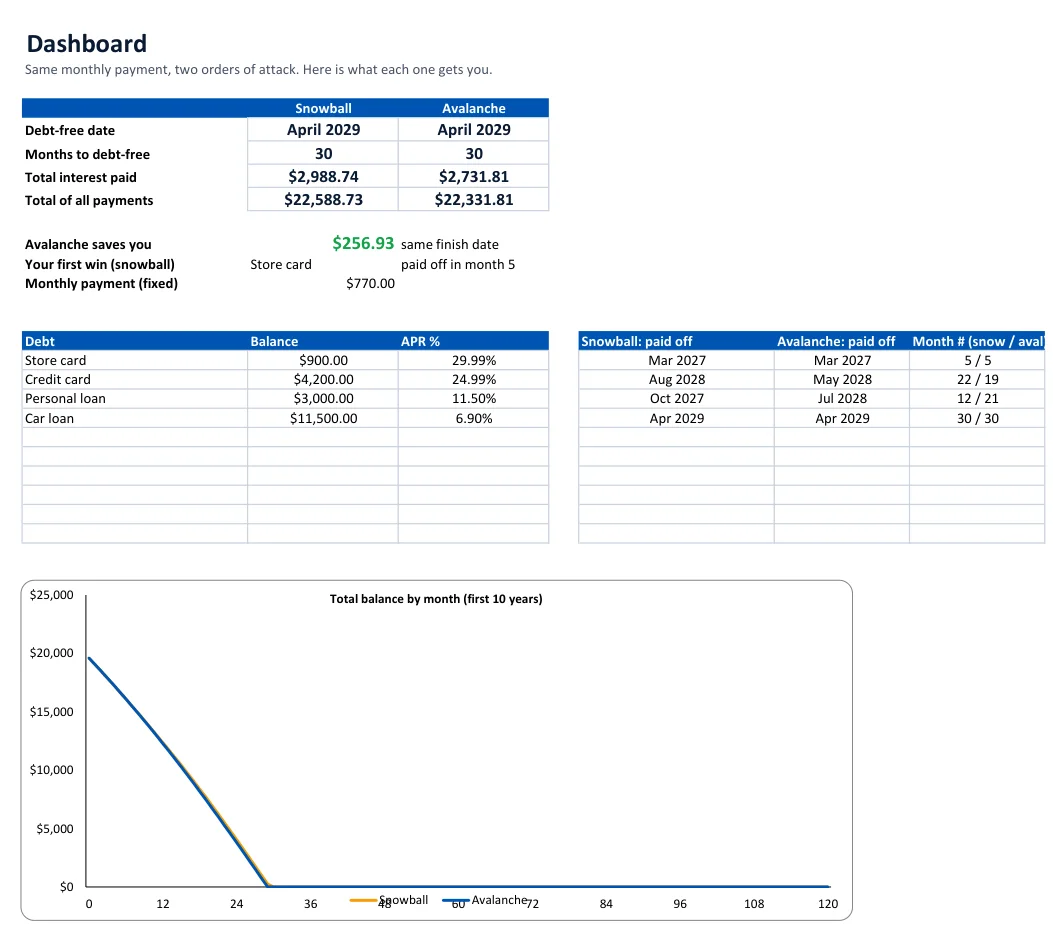
Task: Select April 2029 under the Snowball column
Action: point(323,130)
